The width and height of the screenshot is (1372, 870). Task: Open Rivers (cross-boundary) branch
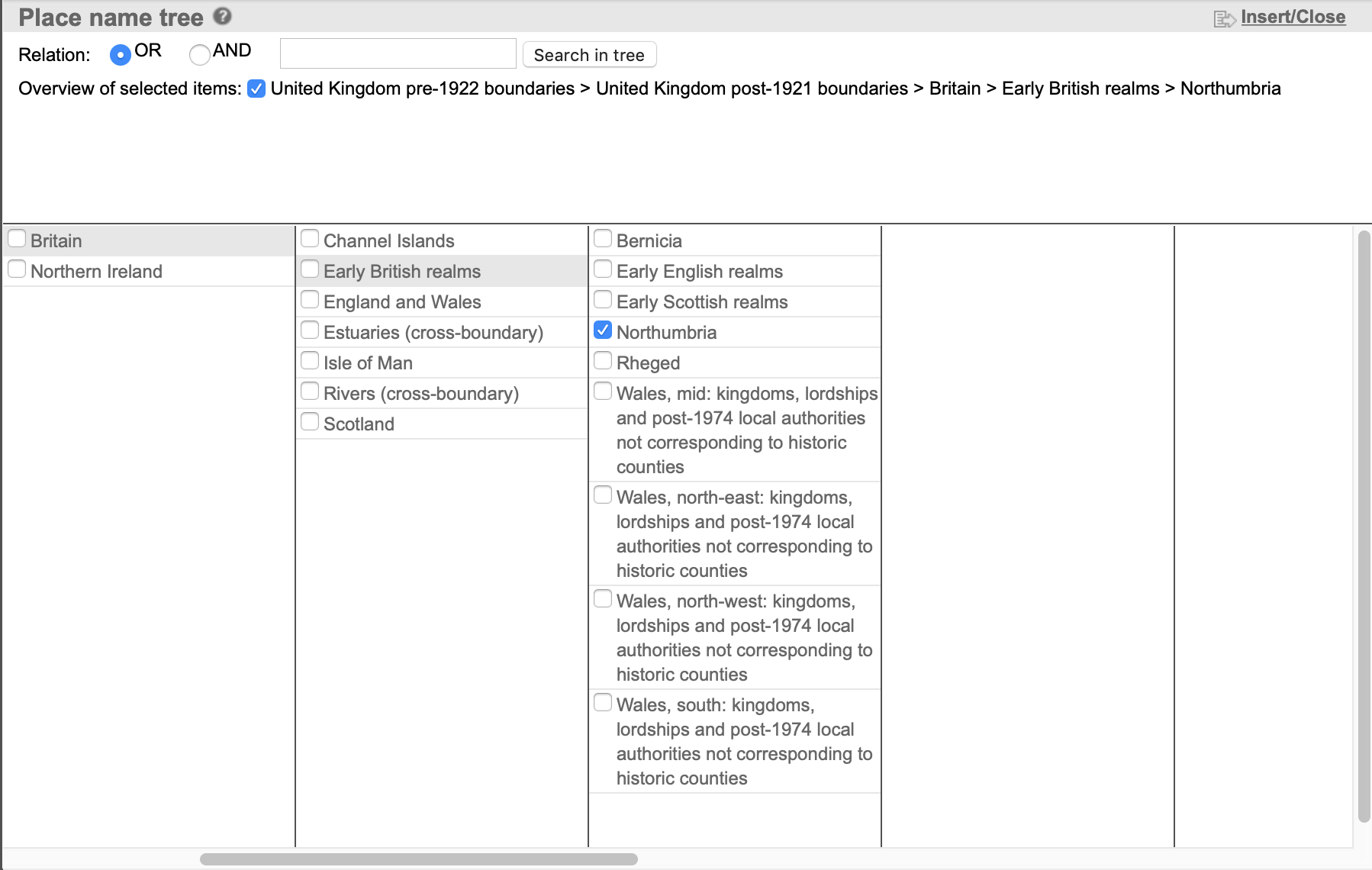pos(420,394)
